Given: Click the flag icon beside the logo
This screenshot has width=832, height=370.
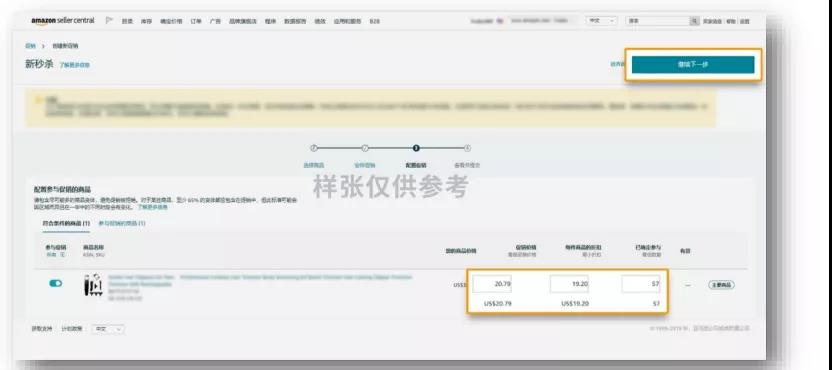Looking at the screenshot, I should click(109, 21).
